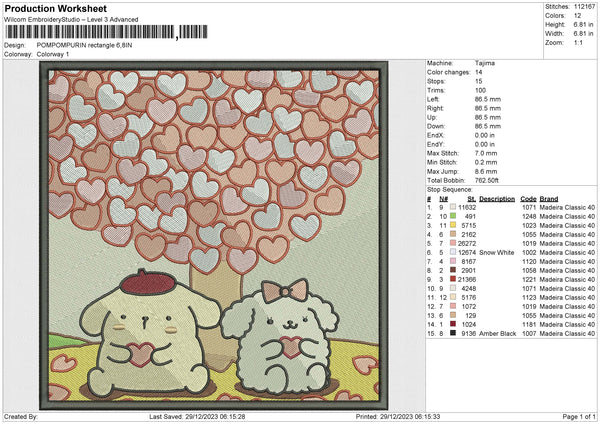Click the Machine value 'Tajima'
Viewport: 600px width, 424px height.
point(484,63)
